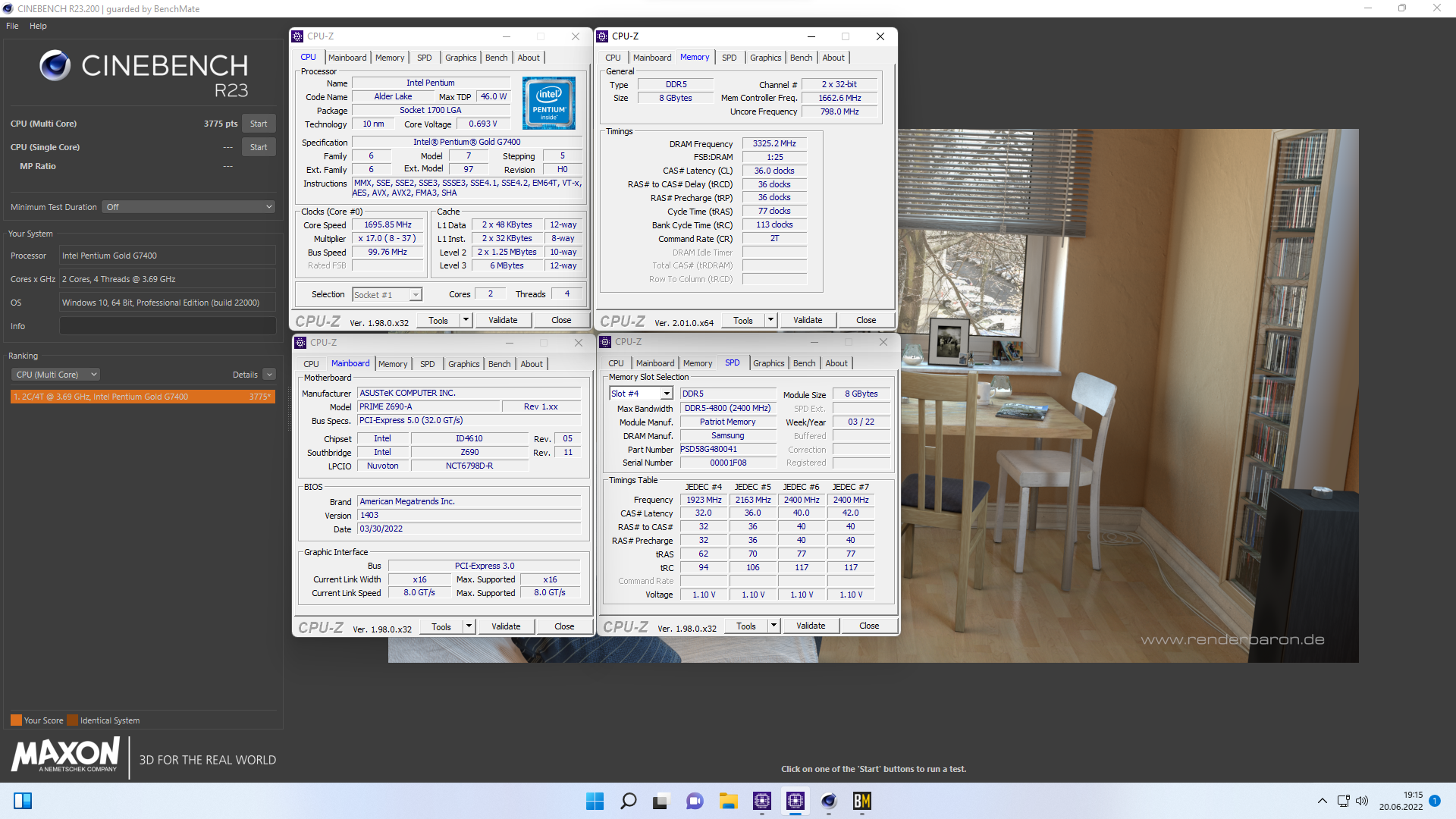Image resolution: width=1456 pixels, height=819 pixels.
Task: Open Minimum Test Duration dropdown
Action: [188, 207]
